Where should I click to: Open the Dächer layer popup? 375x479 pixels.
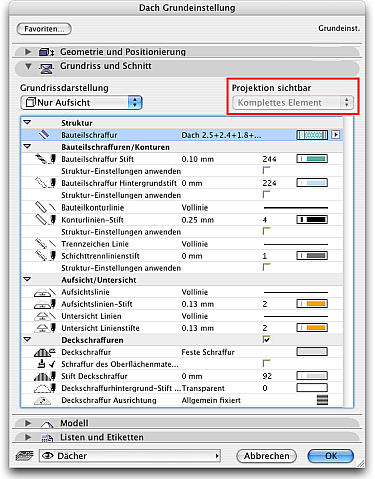[x=130, y=456]
